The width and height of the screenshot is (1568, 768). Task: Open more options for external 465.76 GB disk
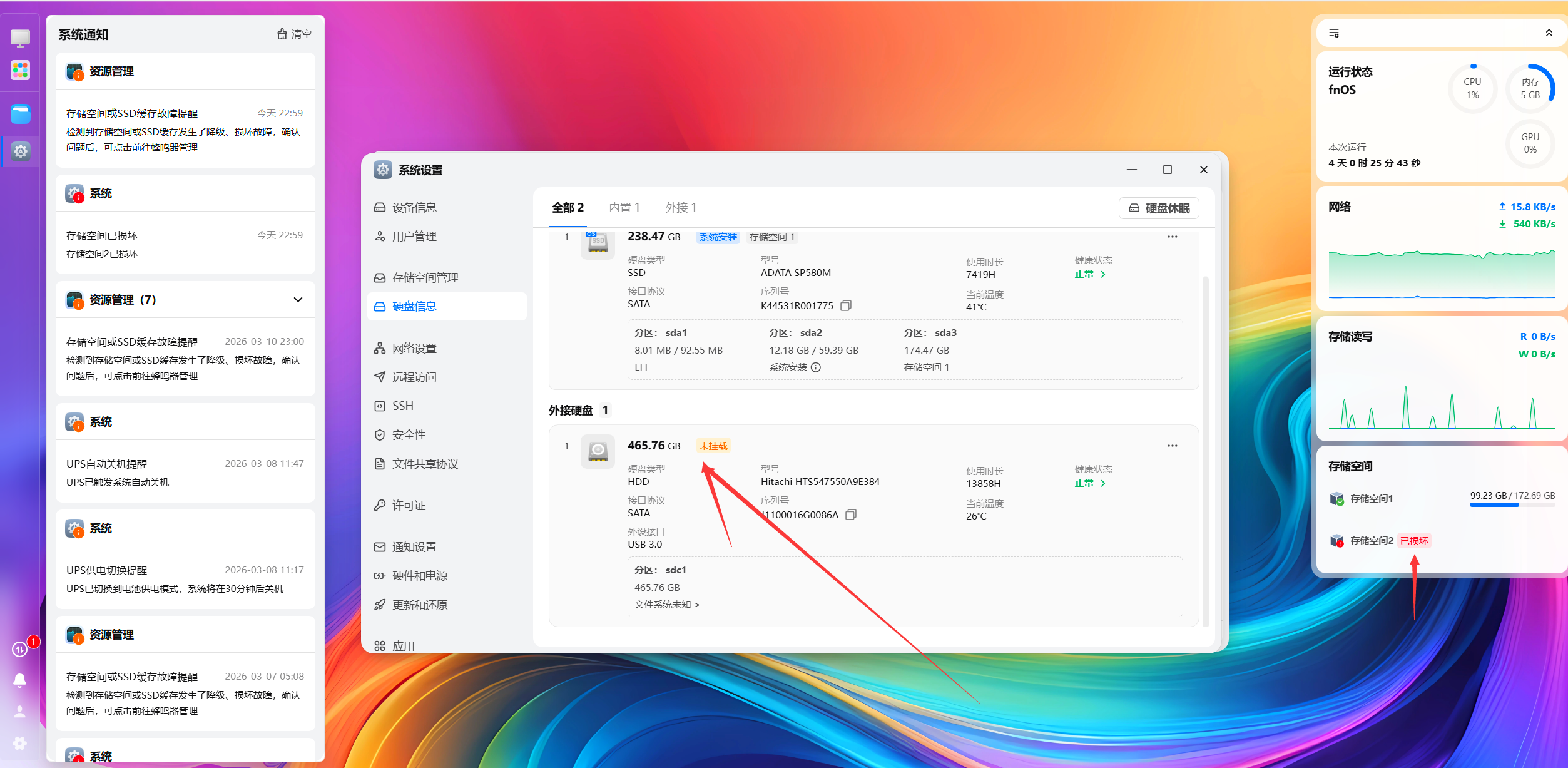(x=1172, y=446)
